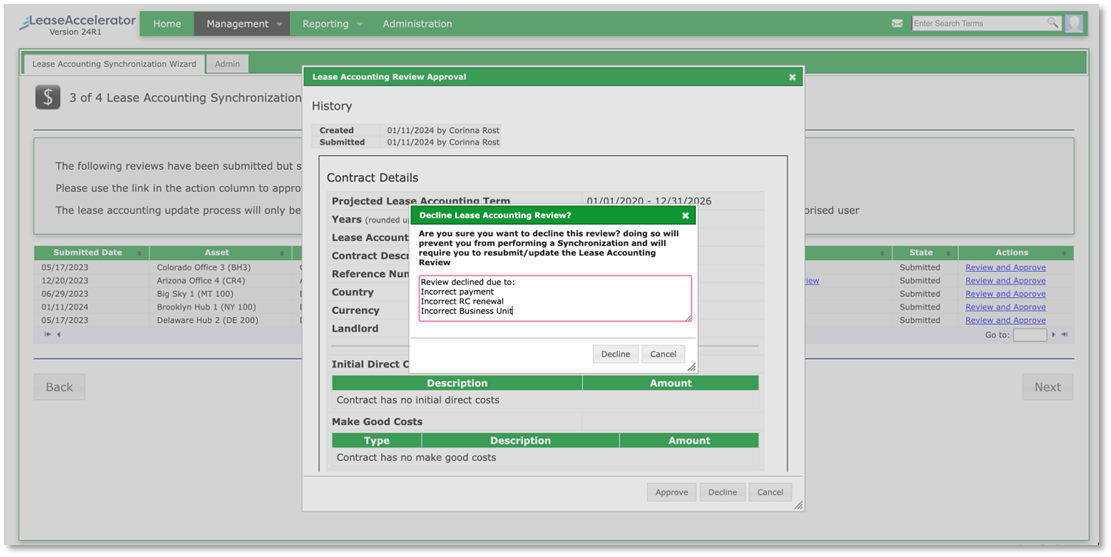The width and height of the screenshot is (1111, 557).
Task: Click Contract has no initial direct costs
Action: [x=418, y=400]
